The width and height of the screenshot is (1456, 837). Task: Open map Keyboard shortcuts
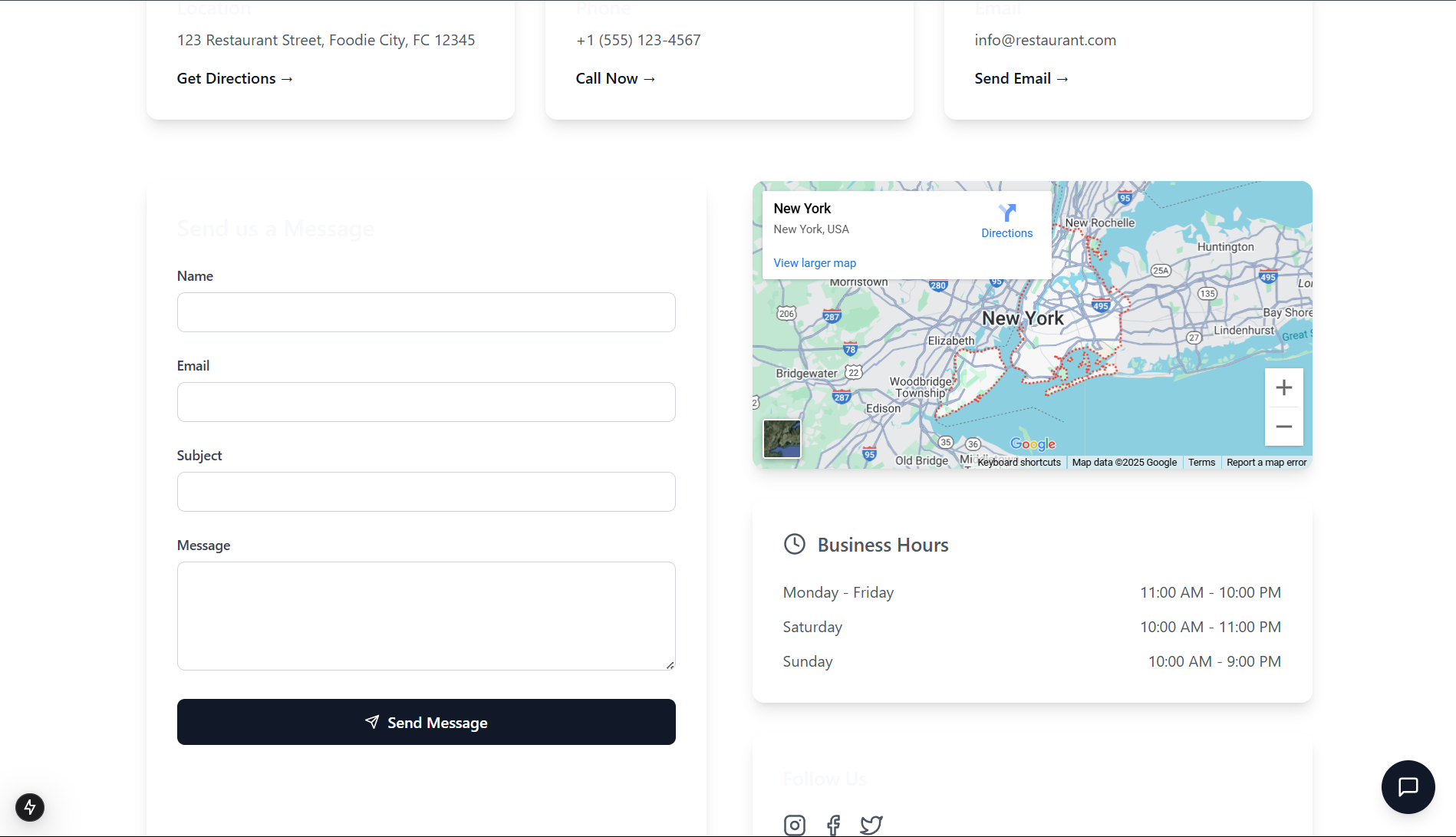[1019, 462]
